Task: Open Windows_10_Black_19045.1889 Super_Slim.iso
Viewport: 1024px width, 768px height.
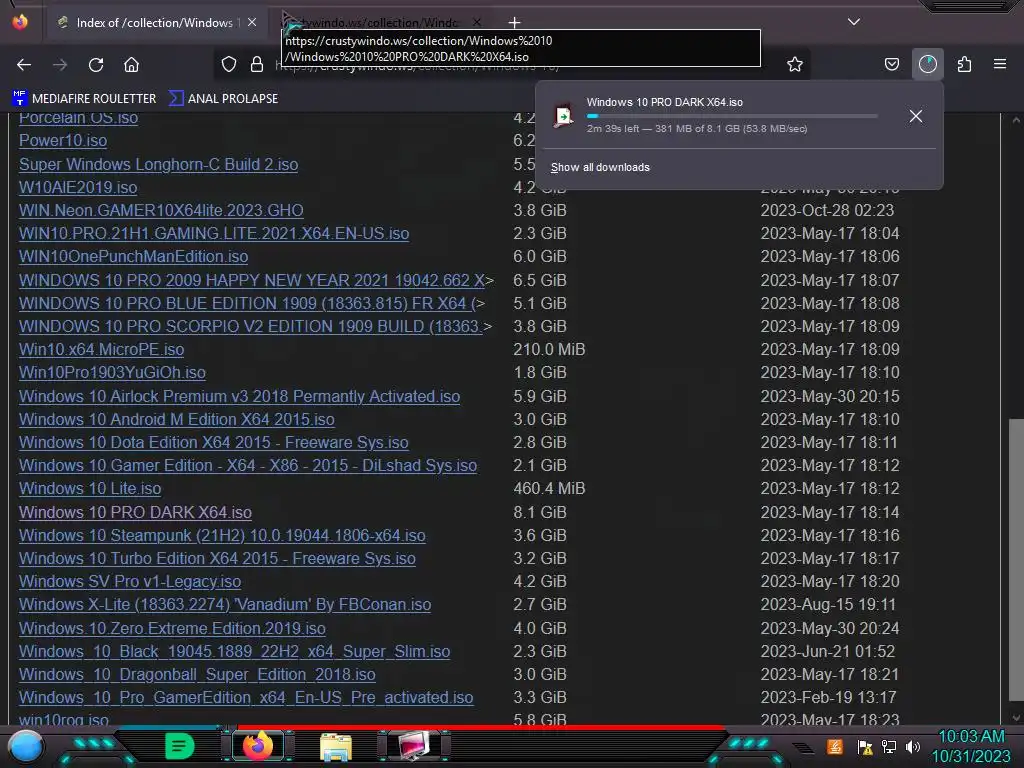Action: pyautogui.click(x=234, y=651)
